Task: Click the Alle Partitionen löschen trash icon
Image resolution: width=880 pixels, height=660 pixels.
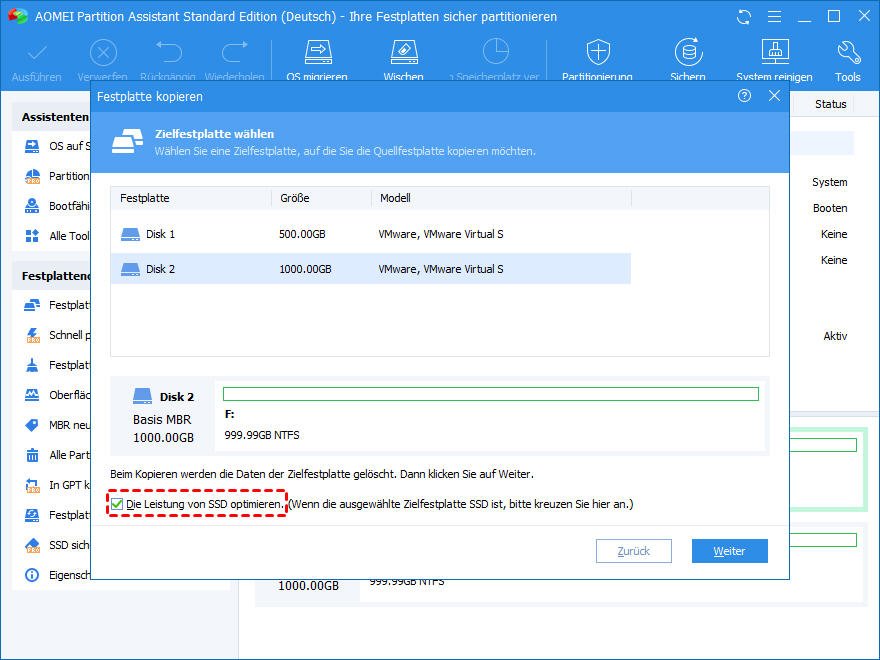Action: point(32,455)
